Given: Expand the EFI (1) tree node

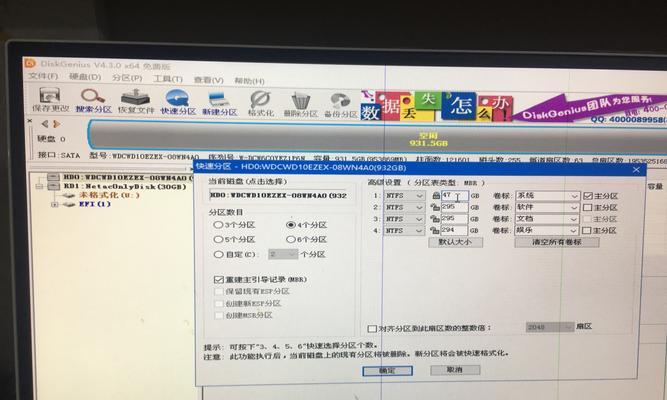Looking at the screenshot, I should point(54,204).
